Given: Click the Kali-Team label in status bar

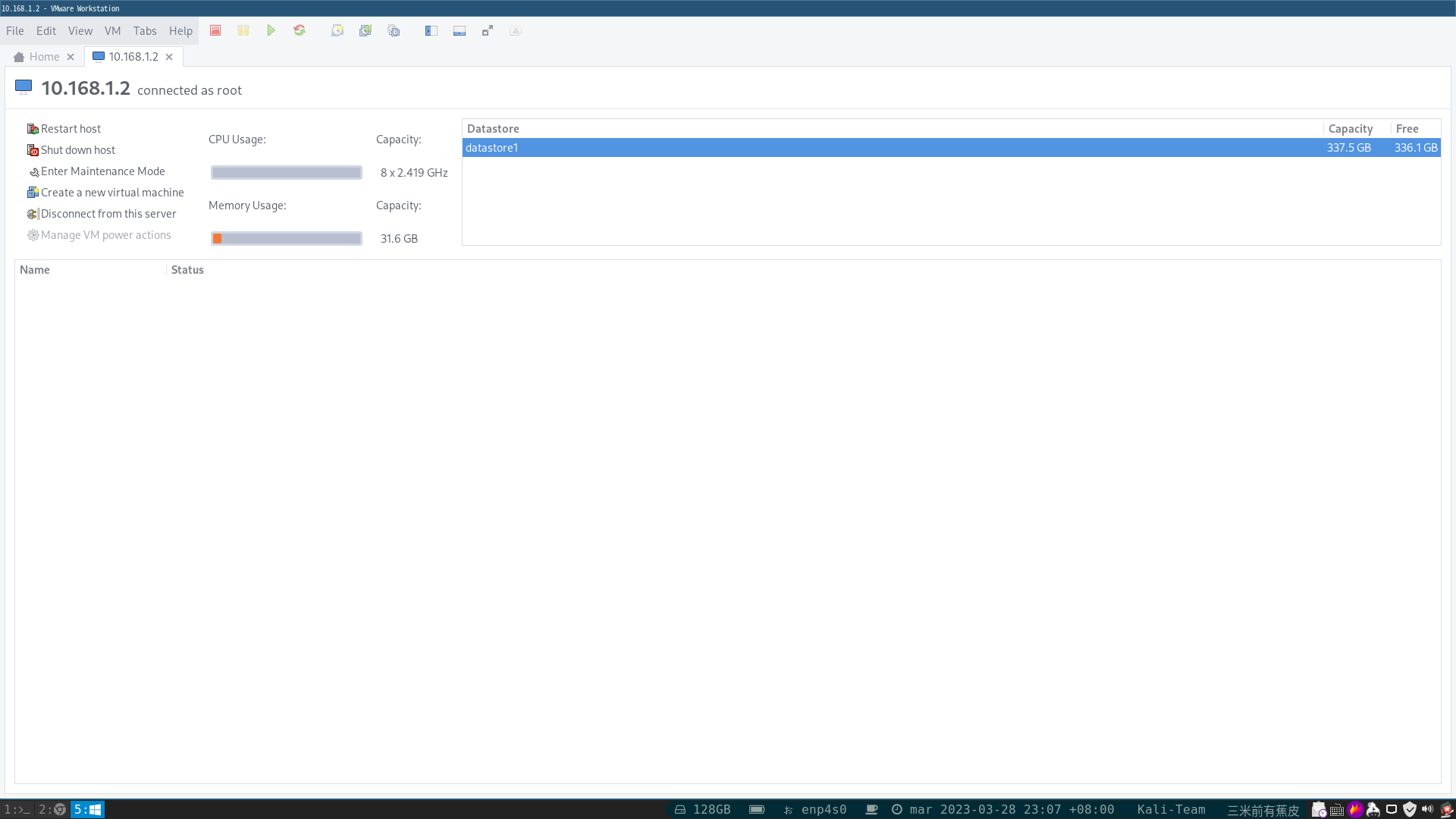Looking at the screenshot, I should pos(1171,810).
